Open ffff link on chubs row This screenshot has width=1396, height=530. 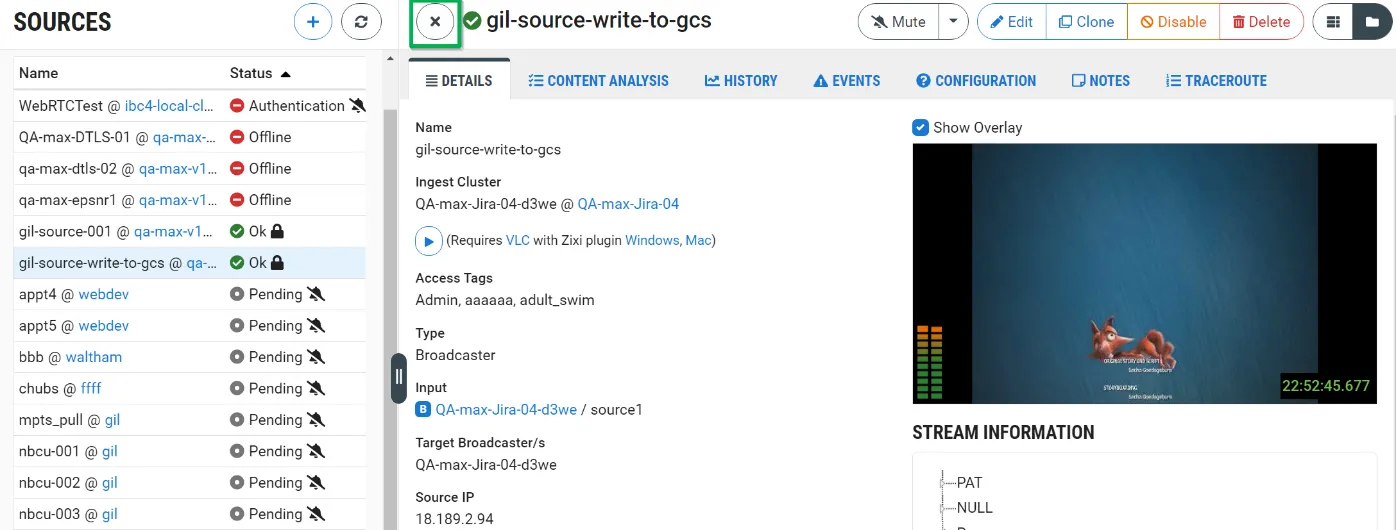pos(91,388)
